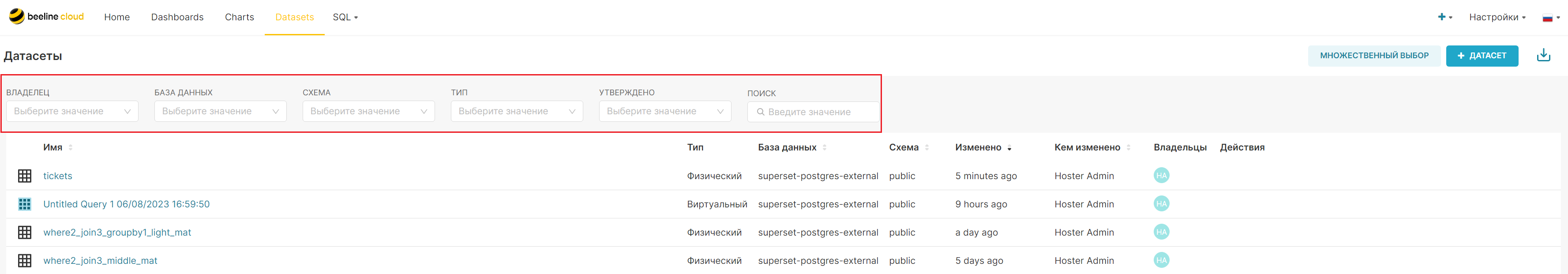Click the HA owner avatar in Untitled Query row
This screenshot has width=1568, height=274.
click(x=1161, y=203)
